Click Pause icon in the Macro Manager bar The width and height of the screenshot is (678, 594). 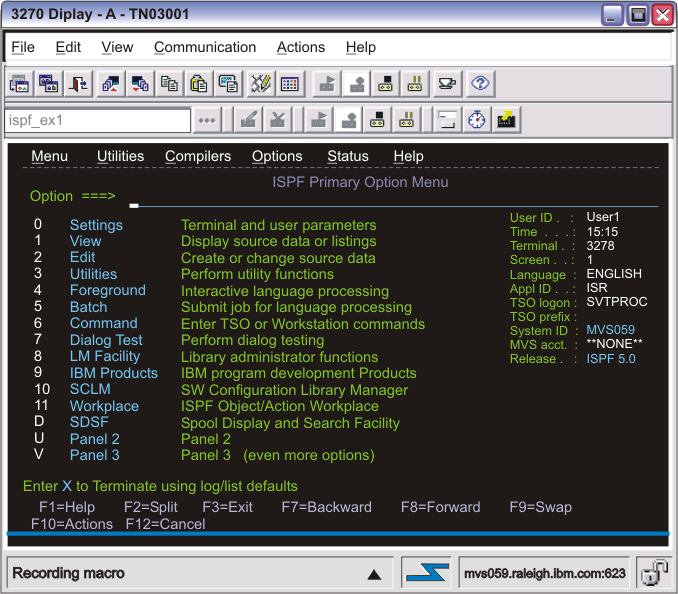pyautogui.click(x=406, y=120)
